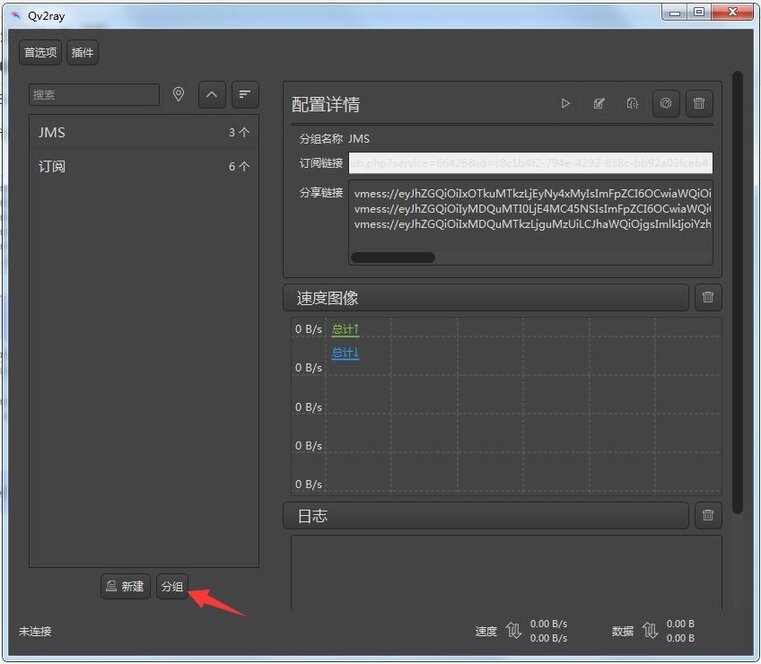Clear the log with trash icon

708,515
